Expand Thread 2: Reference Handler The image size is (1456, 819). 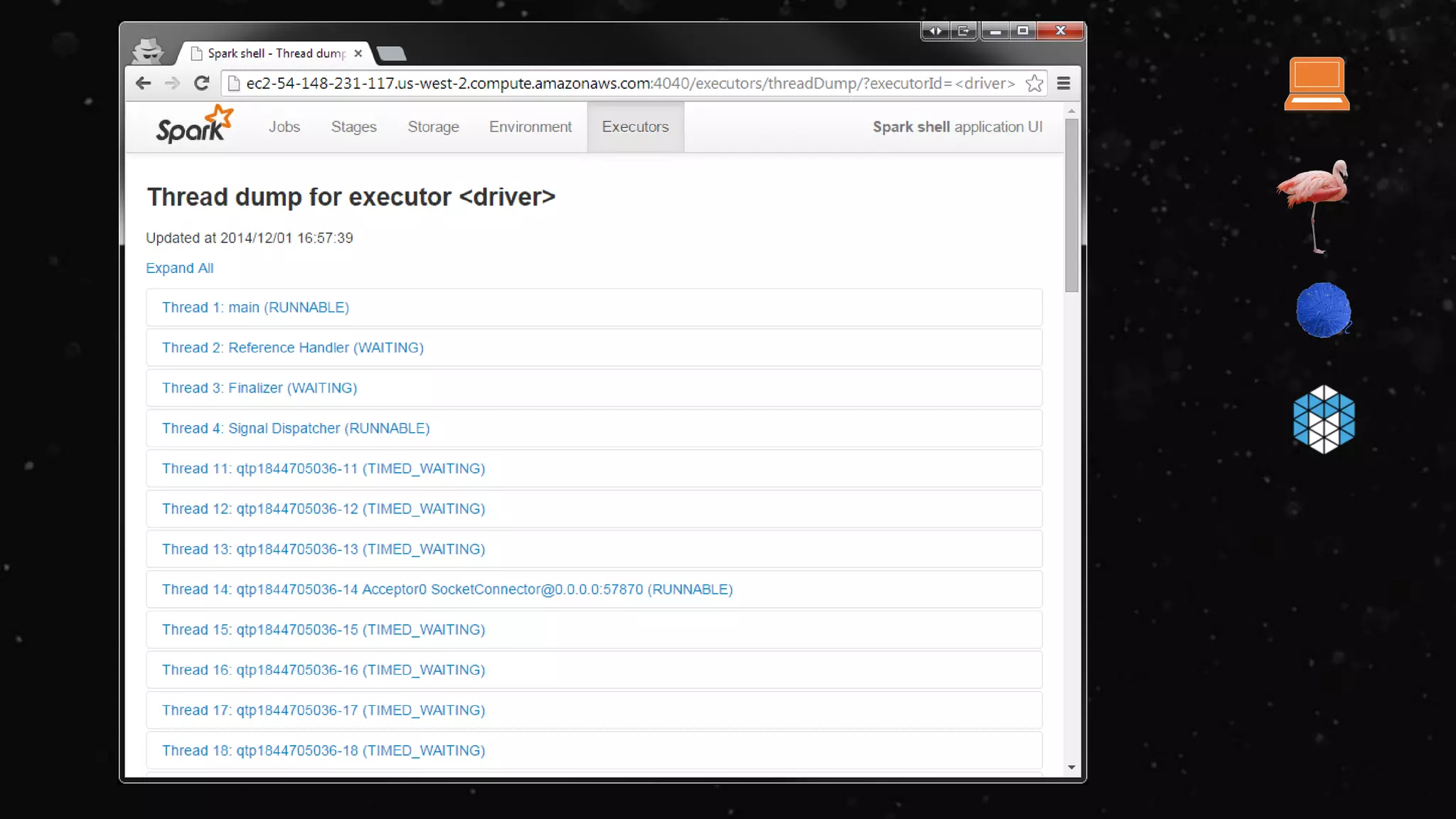point(292,348)
